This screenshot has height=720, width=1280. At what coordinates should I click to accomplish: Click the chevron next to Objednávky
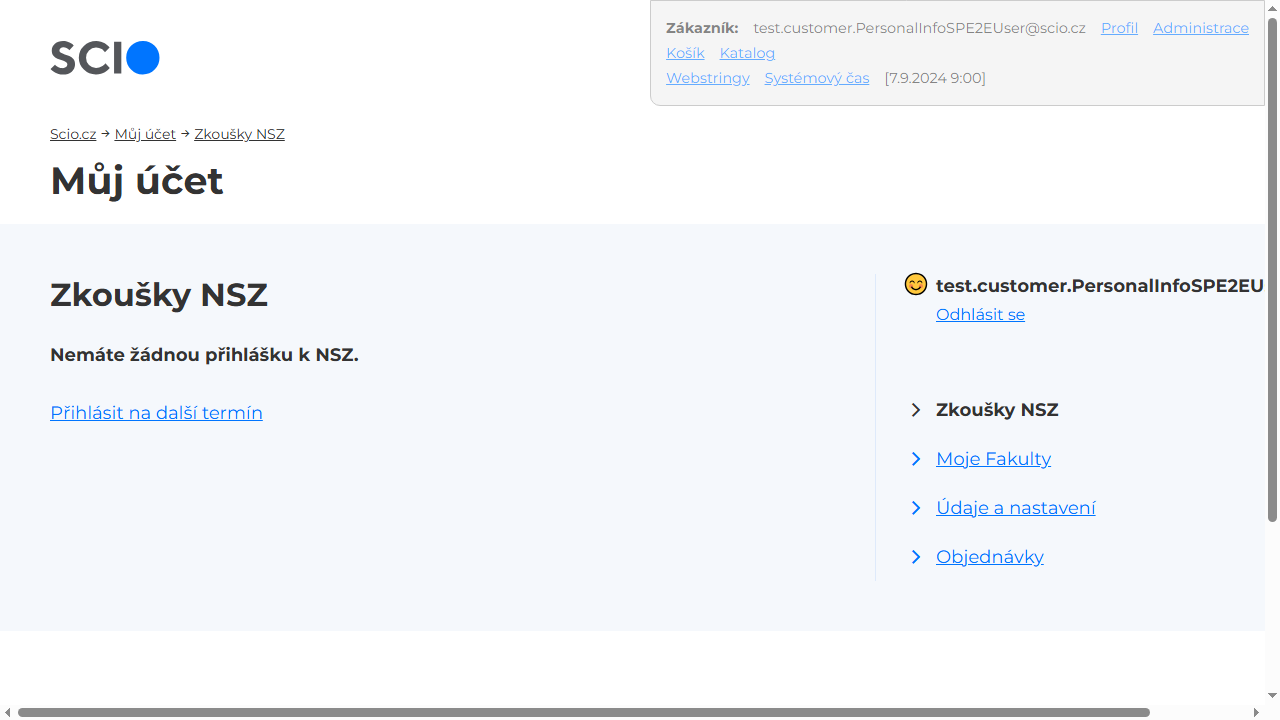point(916,557)
